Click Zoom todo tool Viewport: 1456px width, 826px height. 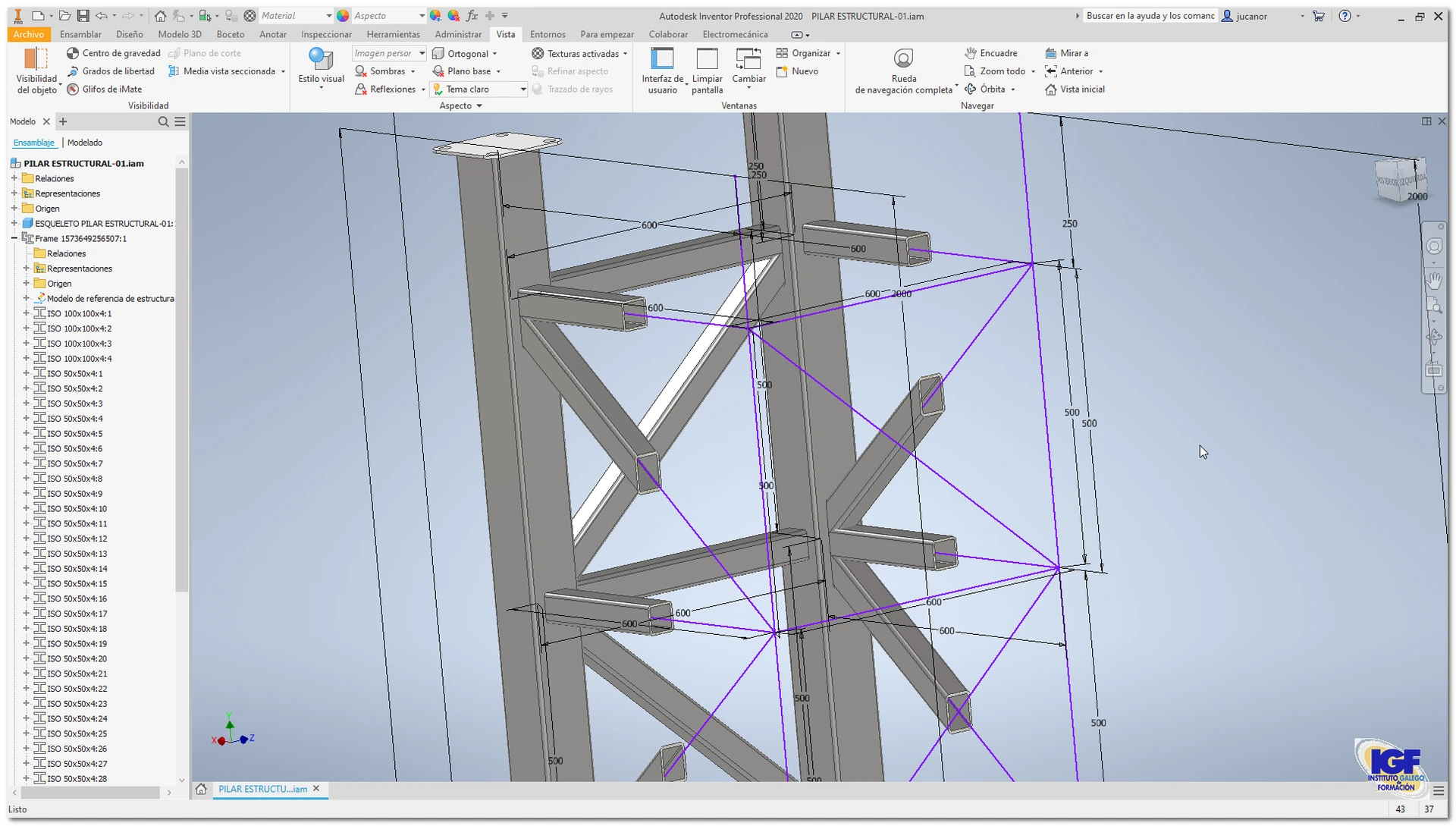point(995,71)
